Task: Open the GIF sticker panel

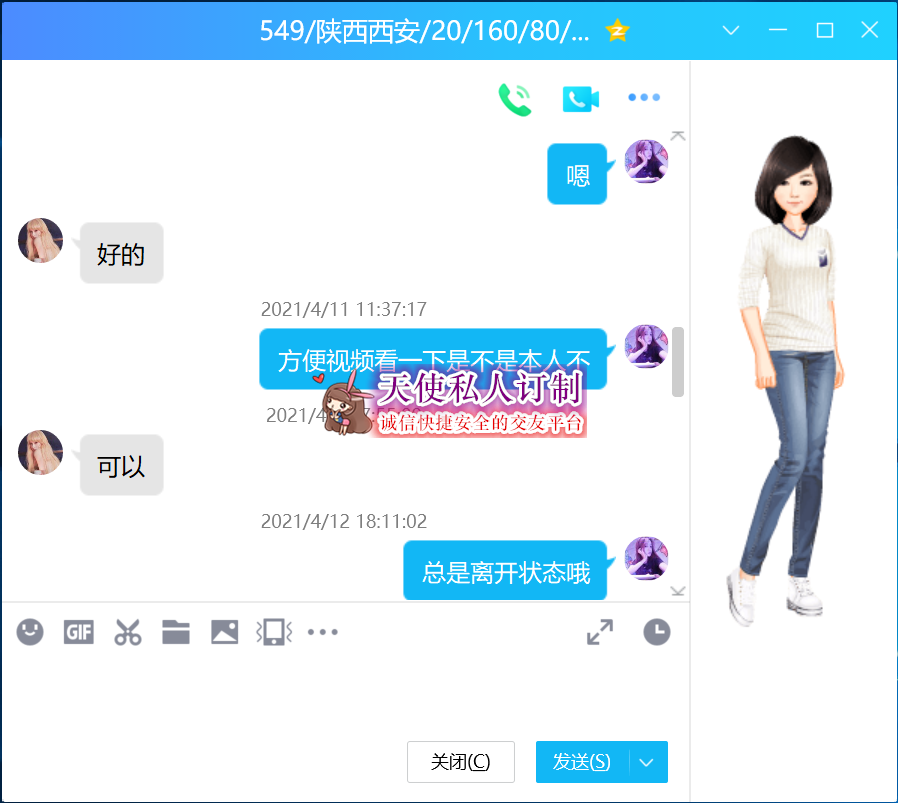Action: [x=79, y=632]
